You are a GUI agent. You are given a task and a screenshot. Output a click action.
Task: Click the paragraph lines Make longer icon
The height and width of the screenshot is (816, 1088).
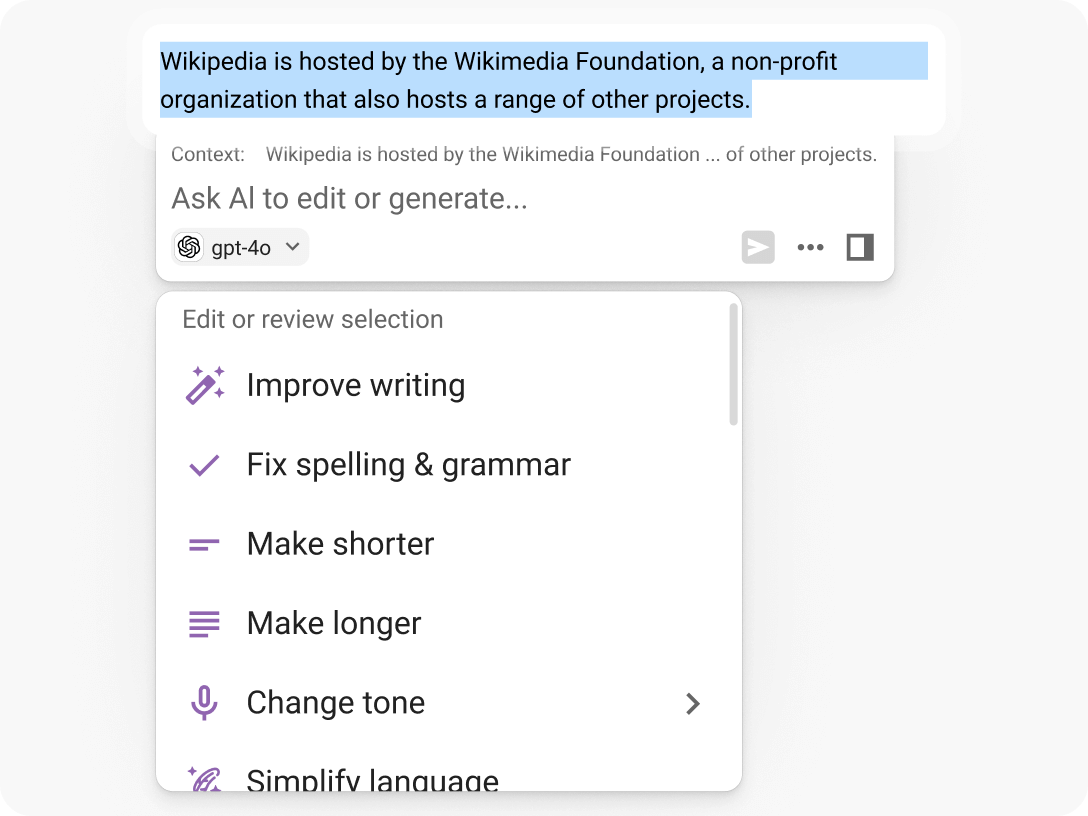(204, 624)
